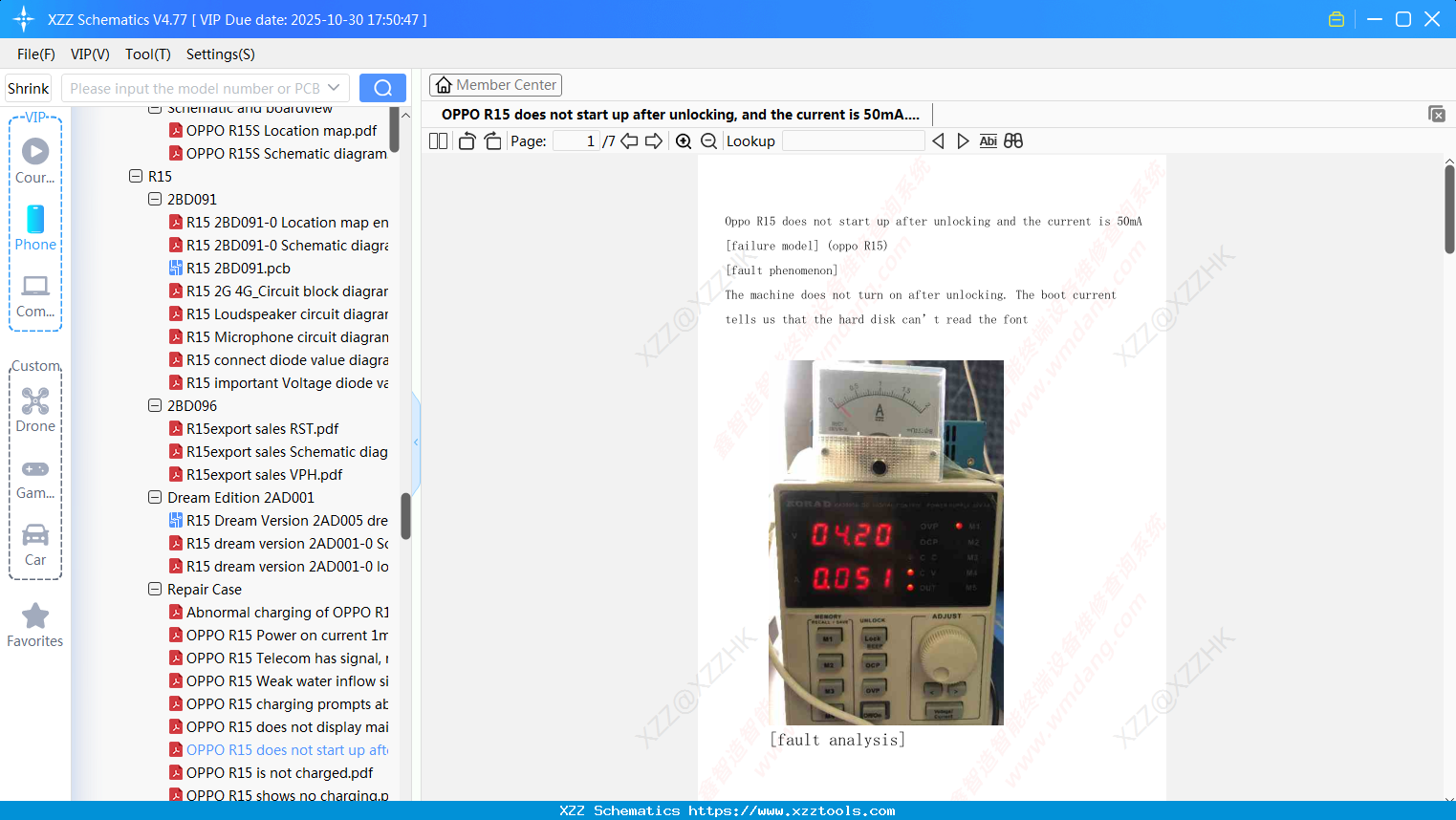Click the page number input field
The width and height of the screenshot is (1456, 820).
[576, 141]
